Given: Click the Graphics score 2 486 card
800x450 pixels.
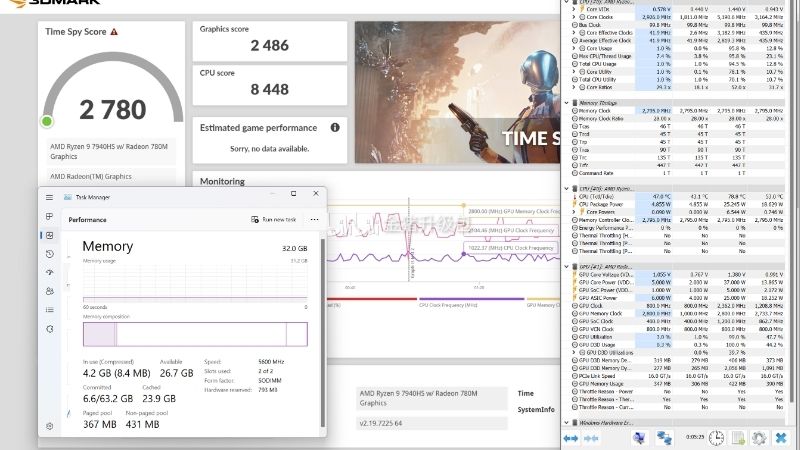Looking at the screenshot, I should (269, 41).
